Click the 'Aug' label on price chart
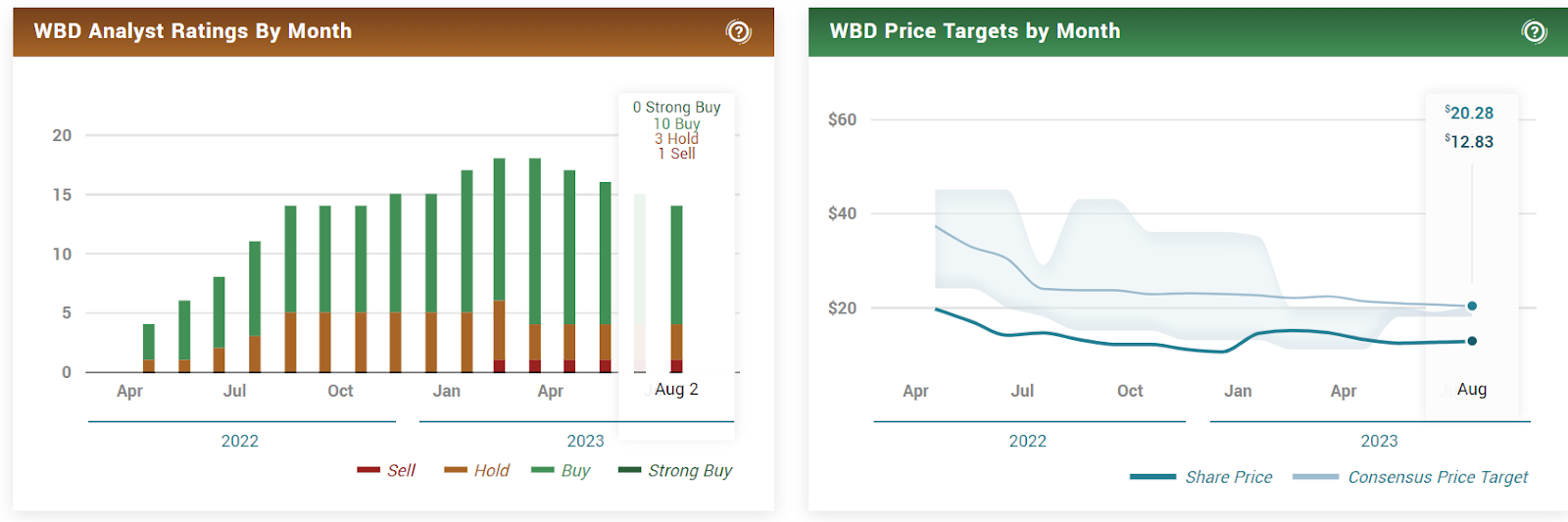This screenshot has width=1568, height=522. 1472,389
